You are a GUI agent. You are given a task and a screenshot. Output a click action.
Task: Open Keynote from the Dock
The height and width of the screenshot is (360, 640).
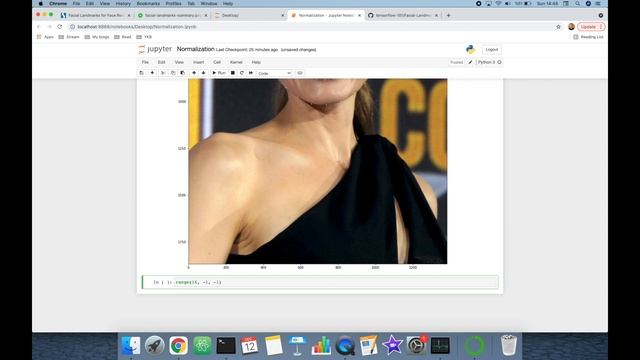[297, 345]
